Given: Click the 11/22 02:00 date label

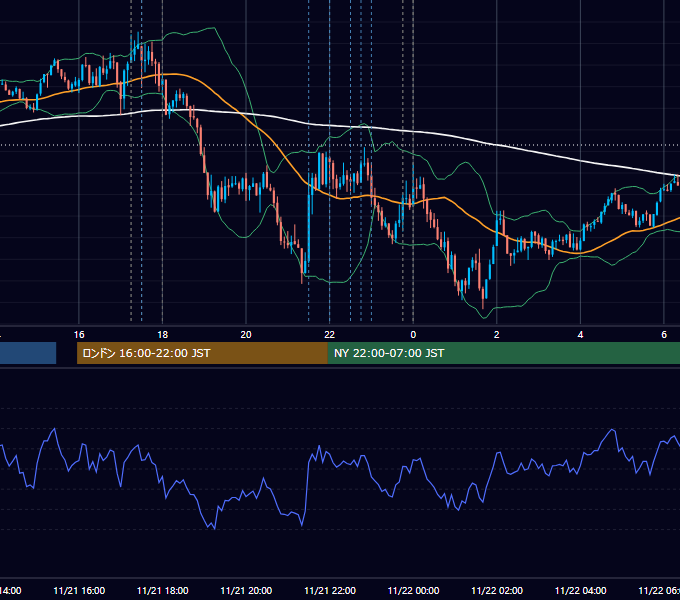Looking at the screenshot, I should click(x=497, y=590).
